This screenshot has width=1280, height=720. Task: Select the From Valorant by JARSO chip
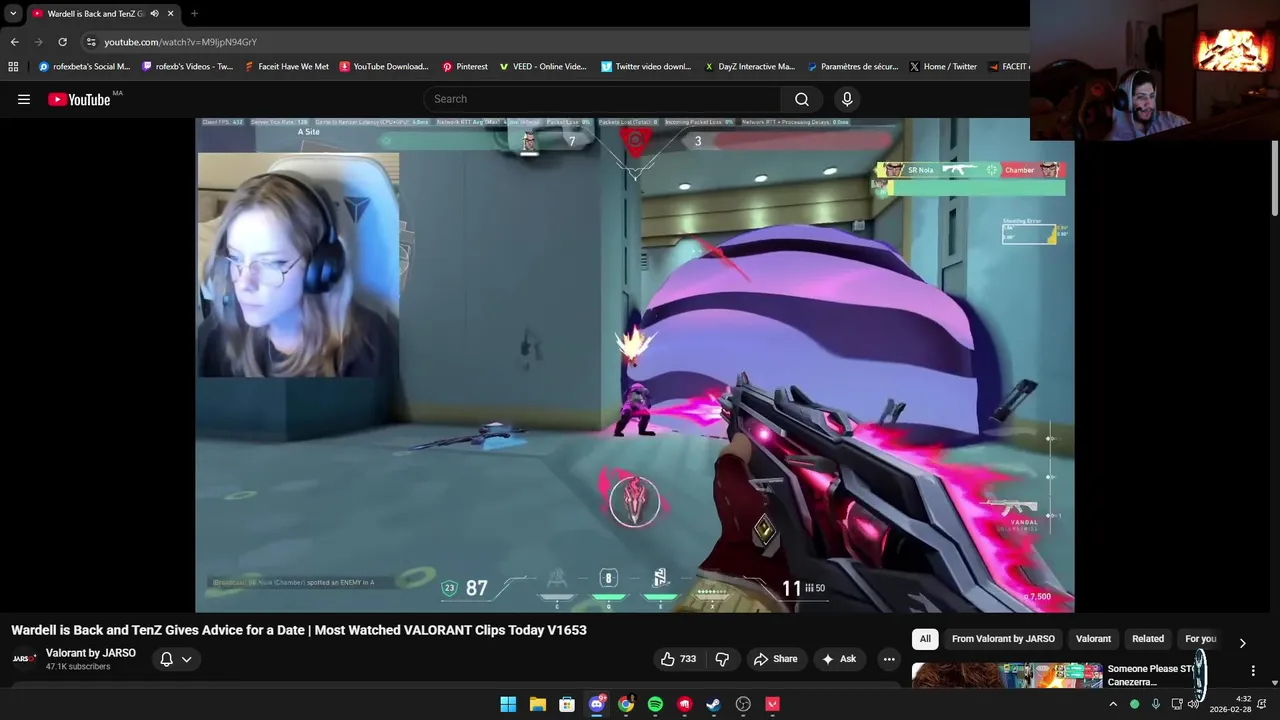[1003, 639]
